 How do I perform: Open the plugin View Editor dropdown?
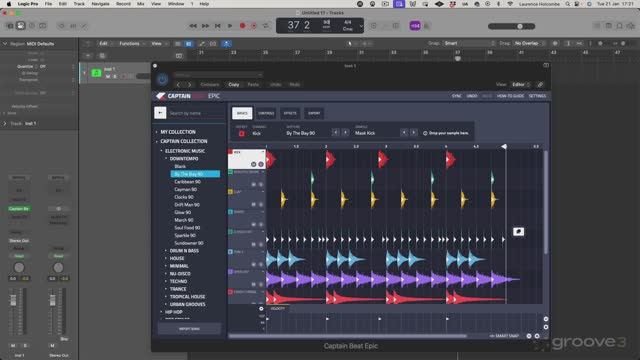(521, 84)
